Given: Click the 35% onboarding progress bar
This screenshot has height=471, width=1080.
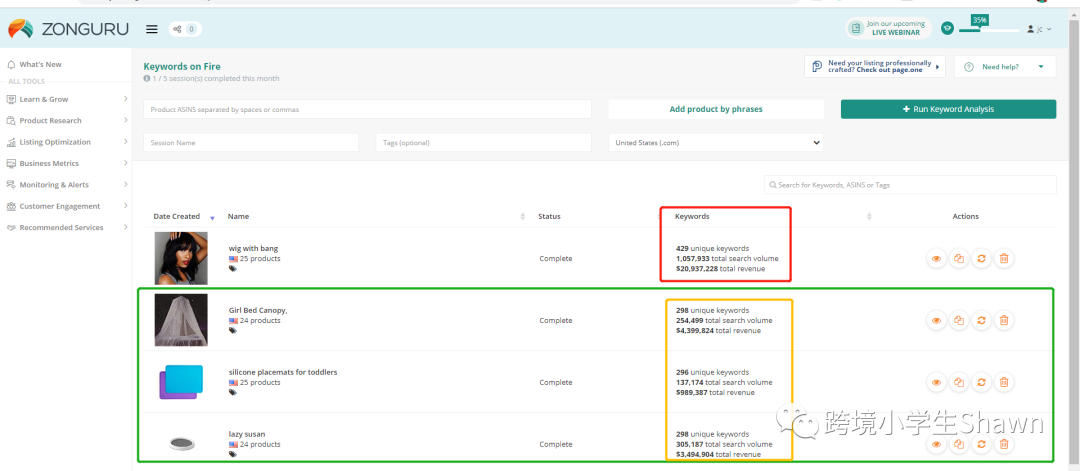Looking at the screenshot, I should pos(988,30).
